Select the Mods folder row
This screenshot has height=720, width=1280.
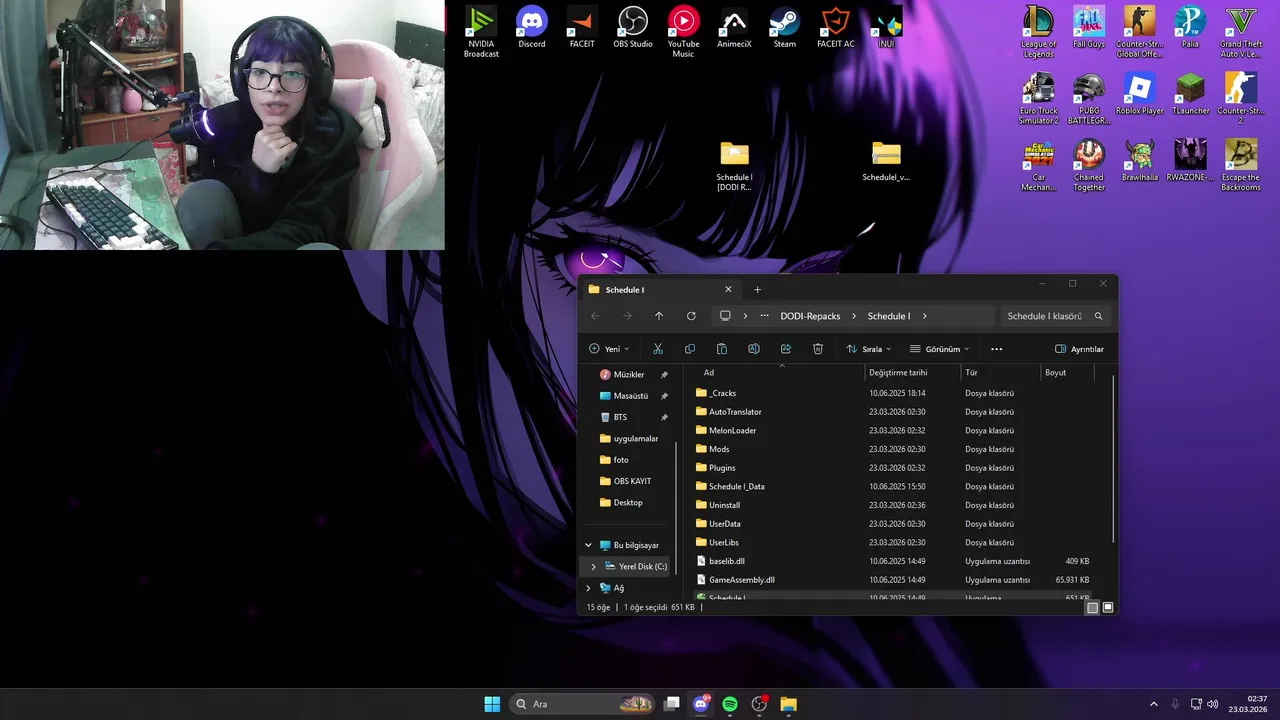[x=900, y=449]
